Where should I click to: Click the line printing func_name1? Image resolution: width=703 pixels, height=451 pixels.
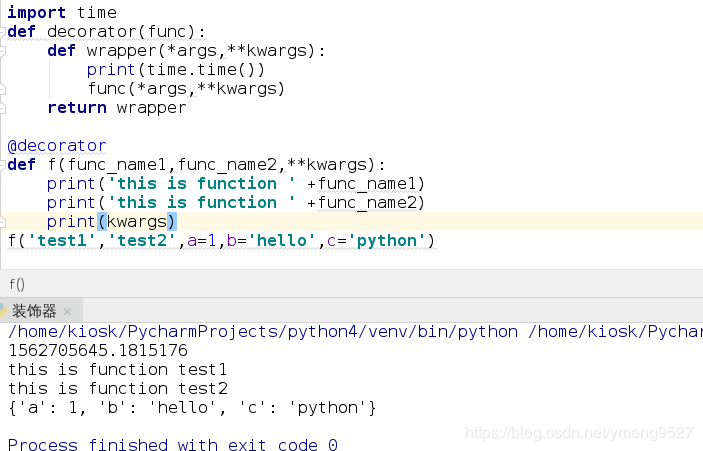point(235,184)
